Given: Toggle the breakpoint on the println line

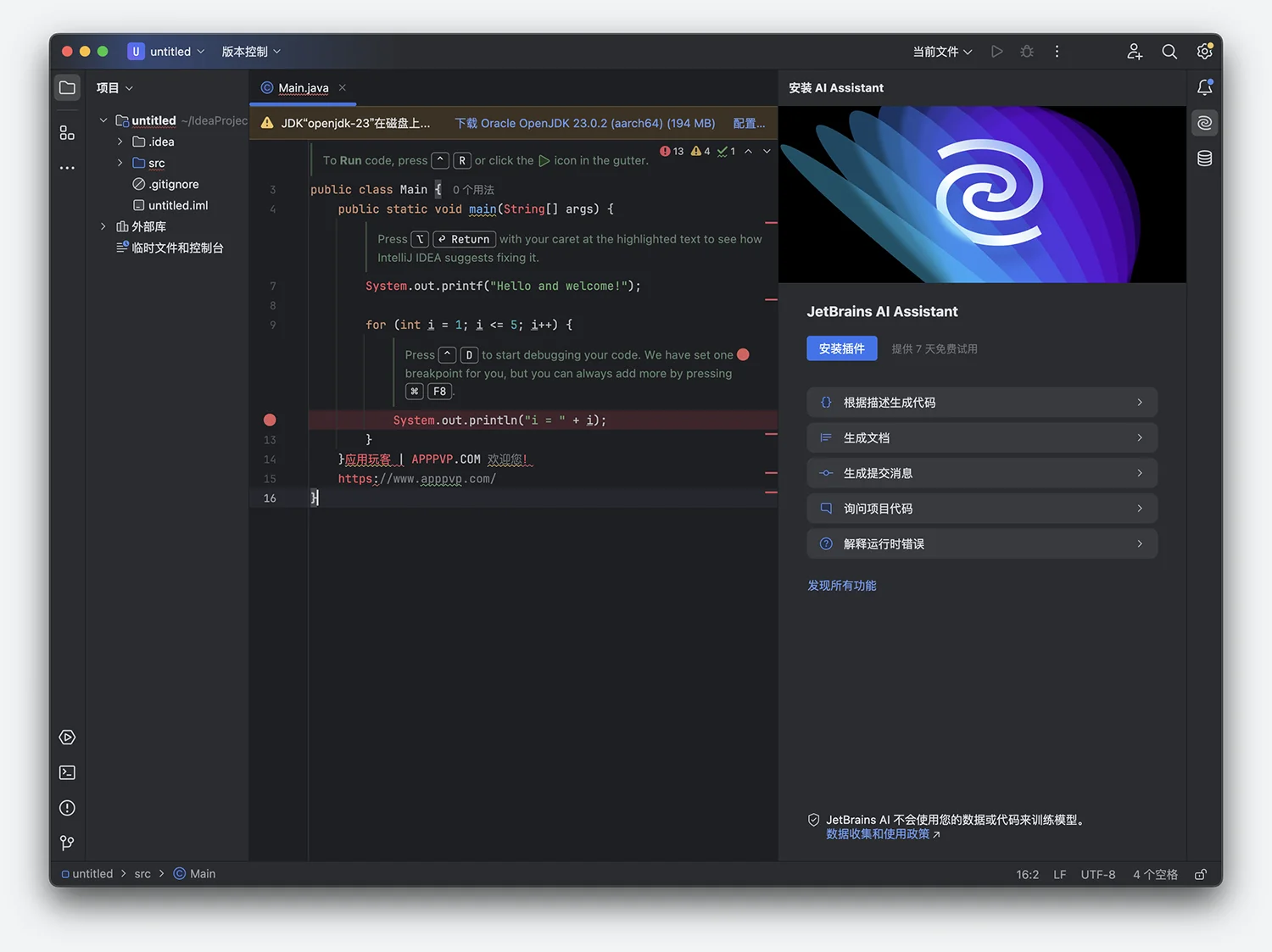Looking at the screenshot, I should point(270,420).
